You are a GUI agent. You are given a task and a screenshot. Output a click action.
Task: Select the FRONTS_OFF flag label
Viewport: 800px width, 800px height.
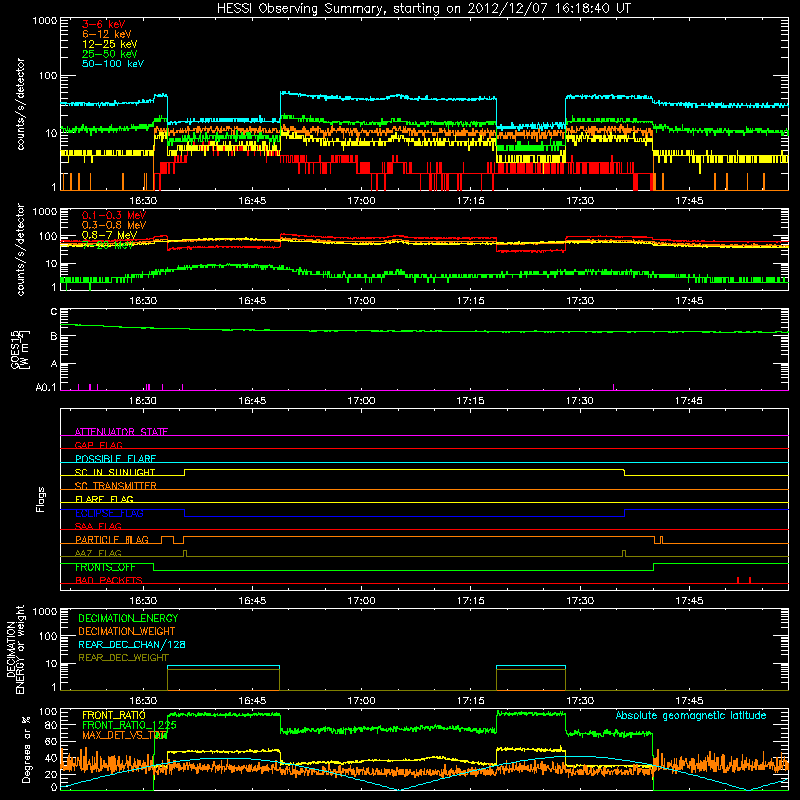tap(105, 567)
